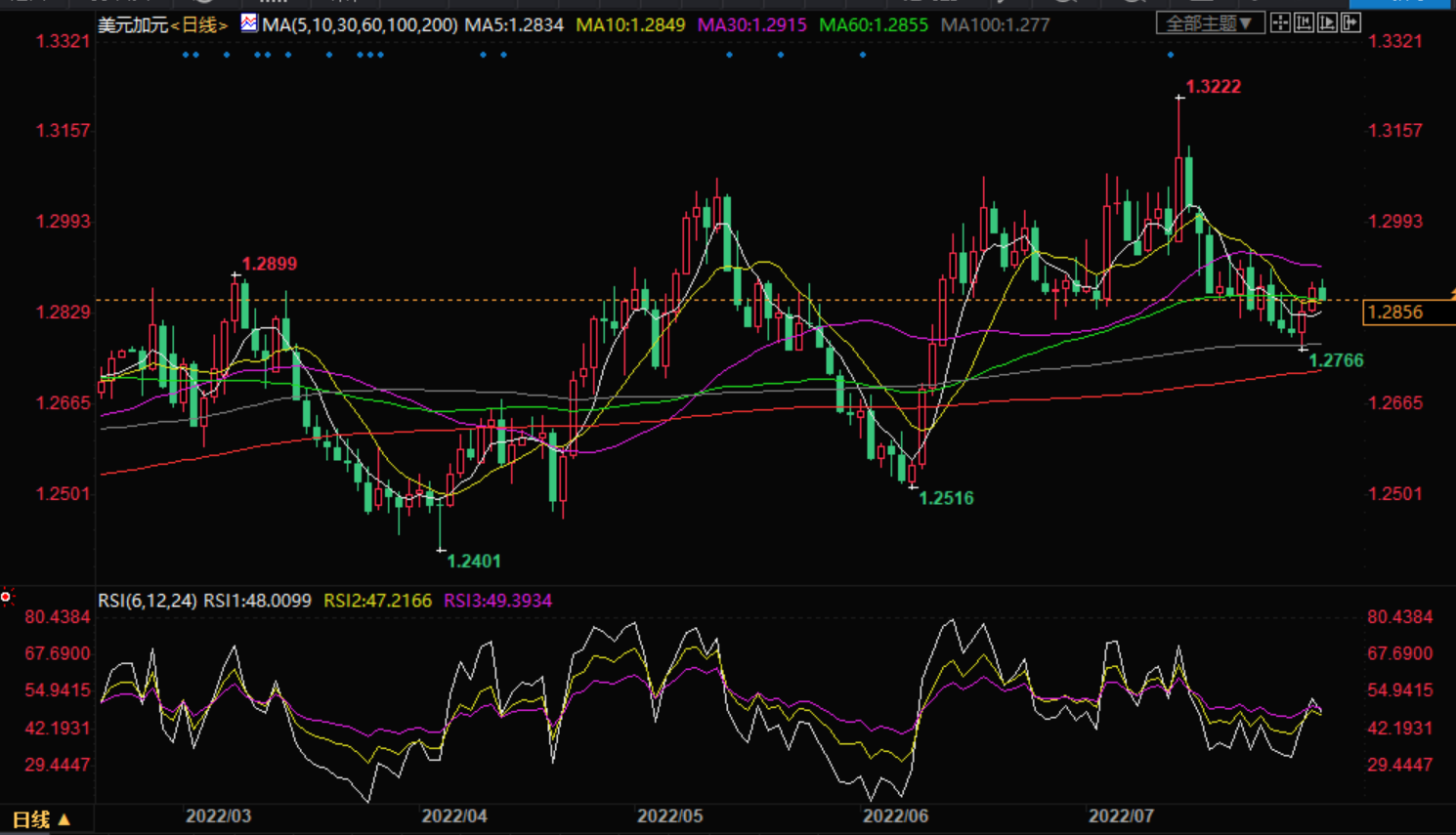Click the crosshair cursor icon
Screen dimensions: 1456x835
pos(1280,22)
